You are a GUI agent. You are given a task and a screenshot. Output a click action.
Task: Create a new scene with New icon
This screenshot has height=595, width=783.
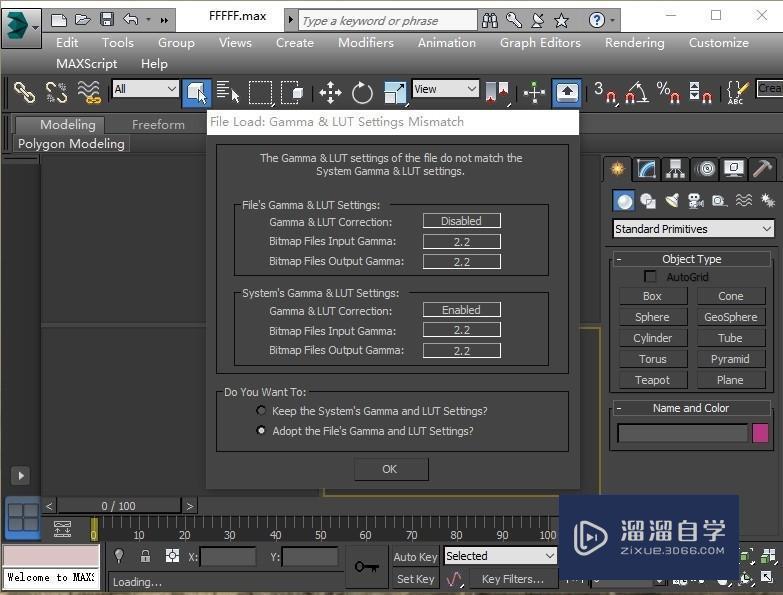pos(59,20)
